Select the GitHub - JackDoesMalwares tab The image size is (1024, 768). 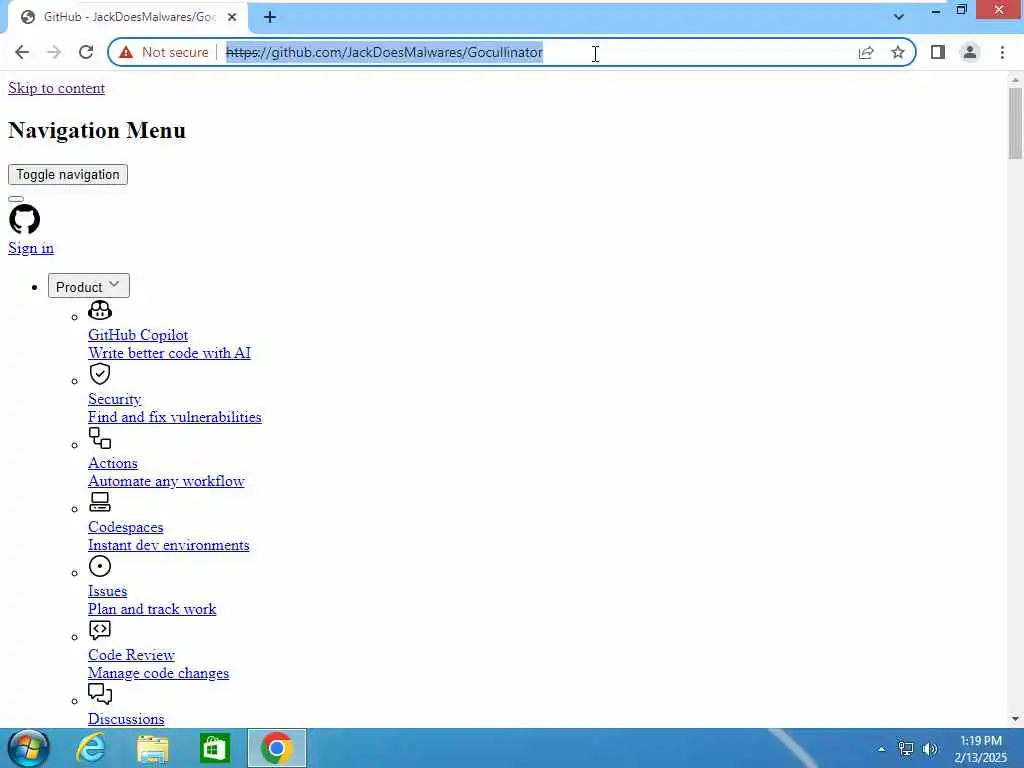click(128, 18)
